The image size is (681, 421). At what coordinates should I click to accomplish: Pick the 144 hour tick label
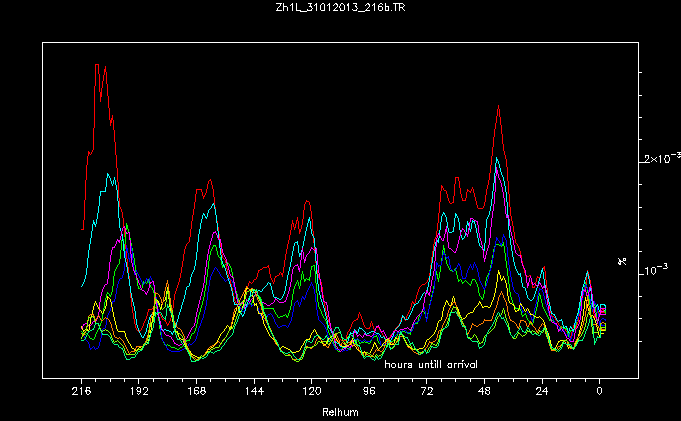254,395
